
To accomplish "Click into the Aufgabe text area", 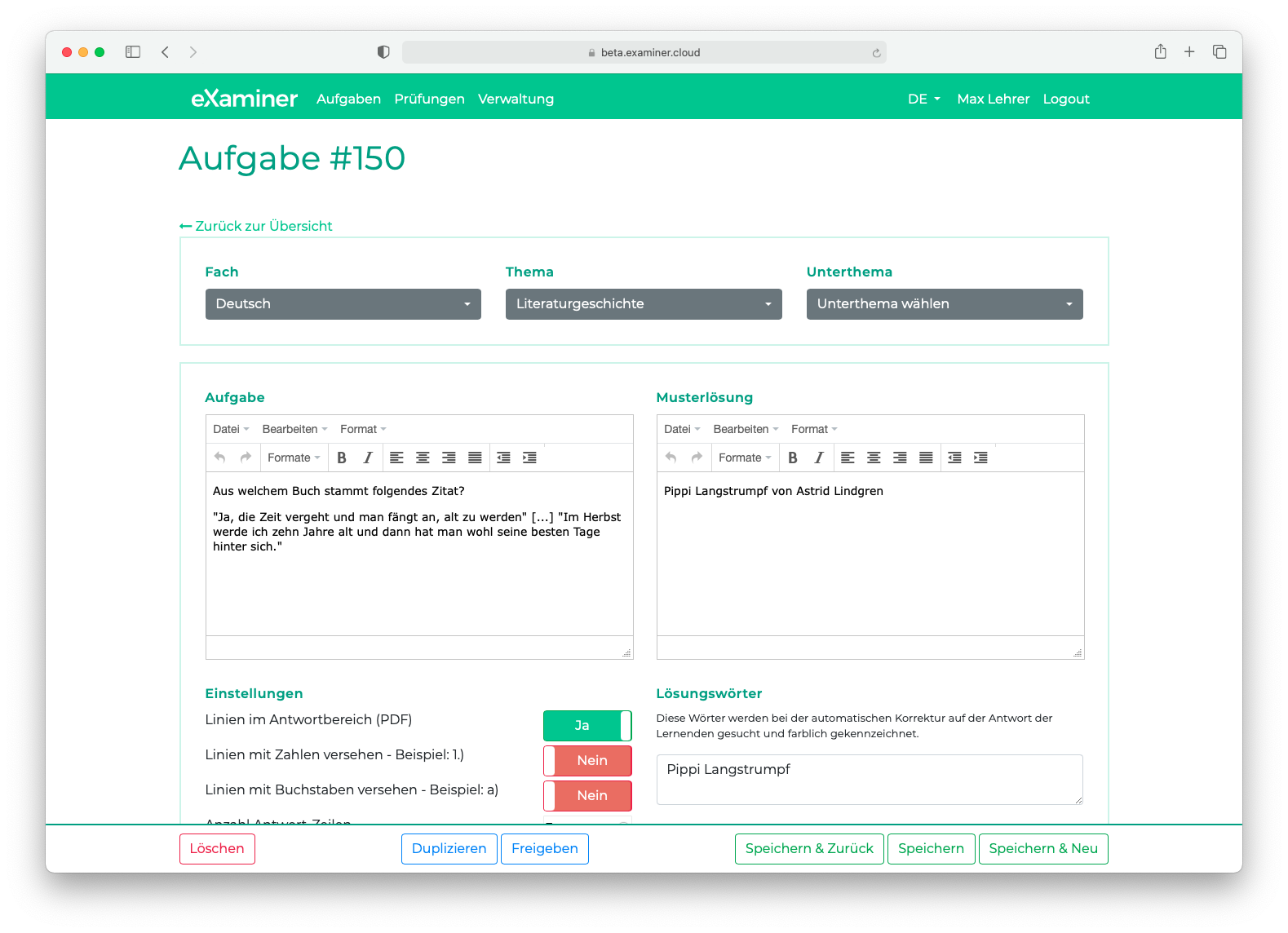I will [419, 554].
